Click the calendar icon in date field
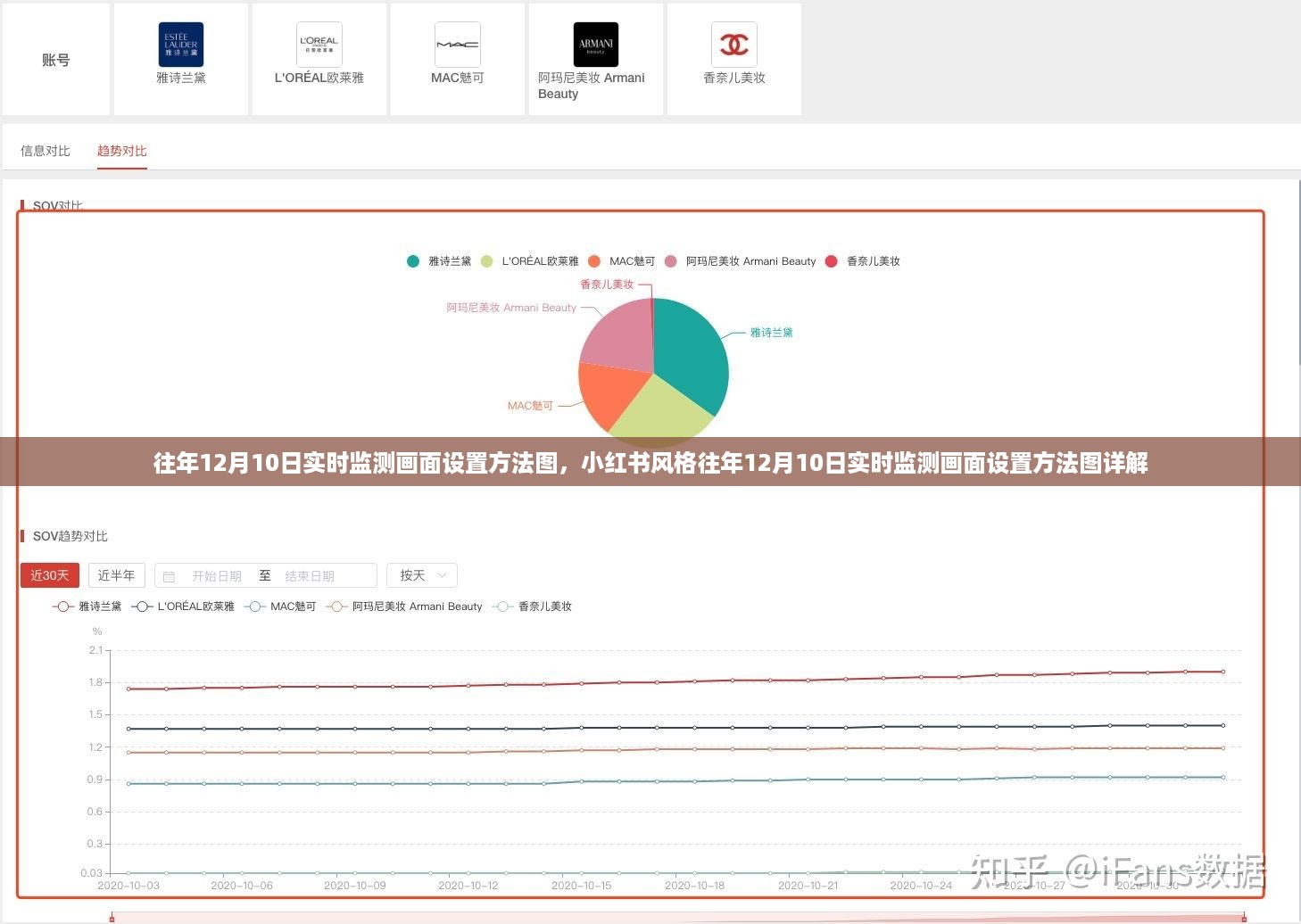 (170, 576)
